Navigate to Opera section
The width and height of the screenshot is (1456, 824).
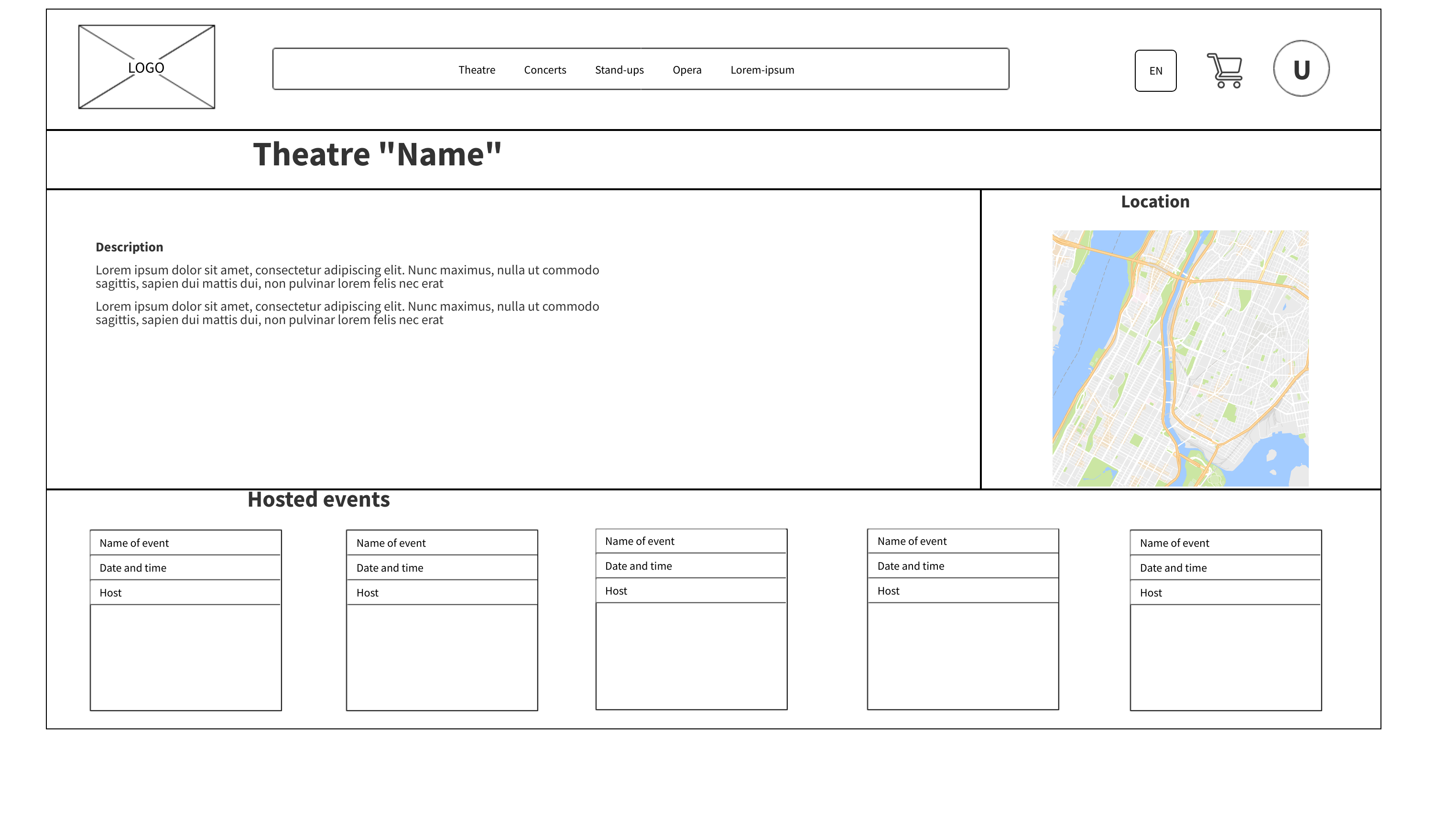(x=686, y=70)
